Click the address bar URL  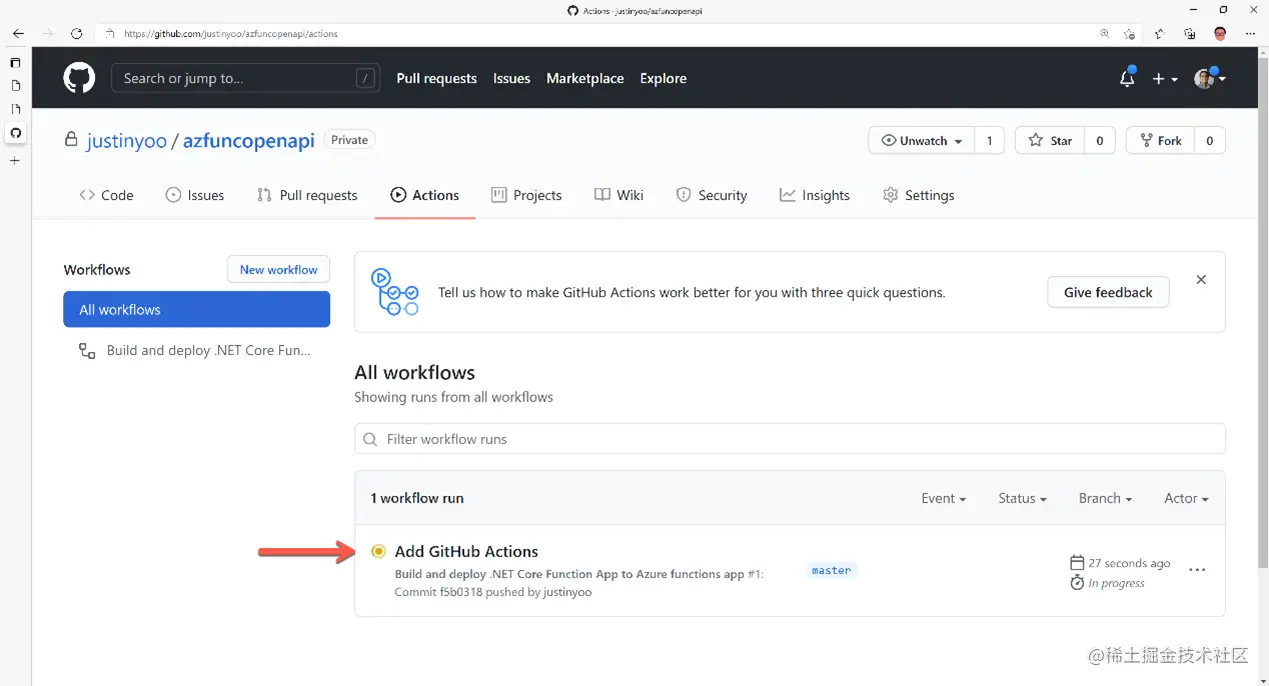click(231, 33)
